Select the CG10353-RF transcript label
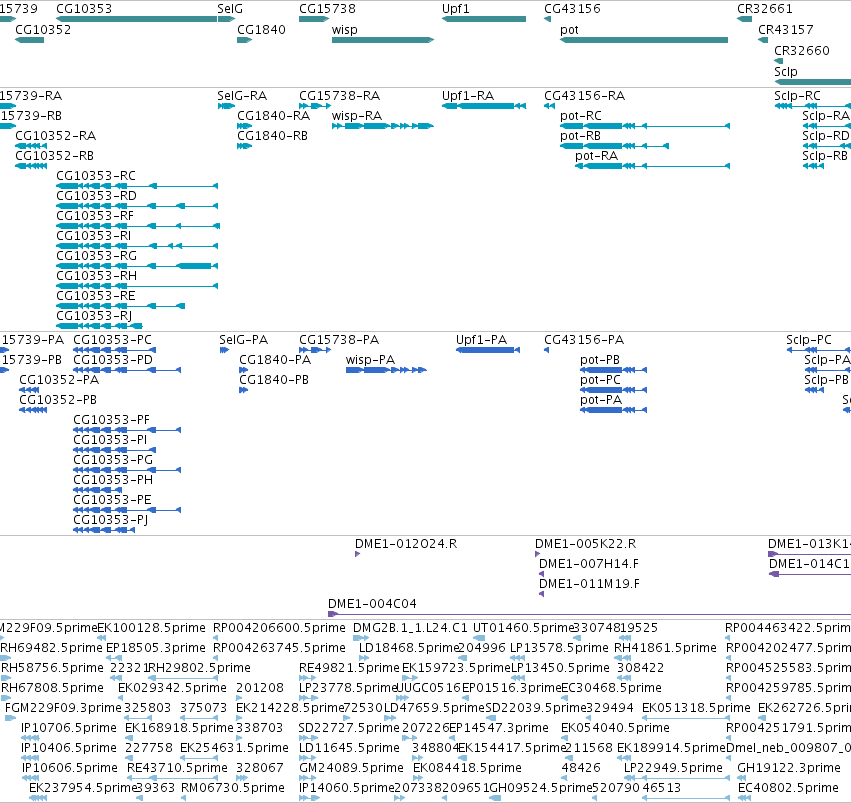Image resolution: width=851 pixels, height=803 pixels. pyautogui.click(x=95, y=216)
